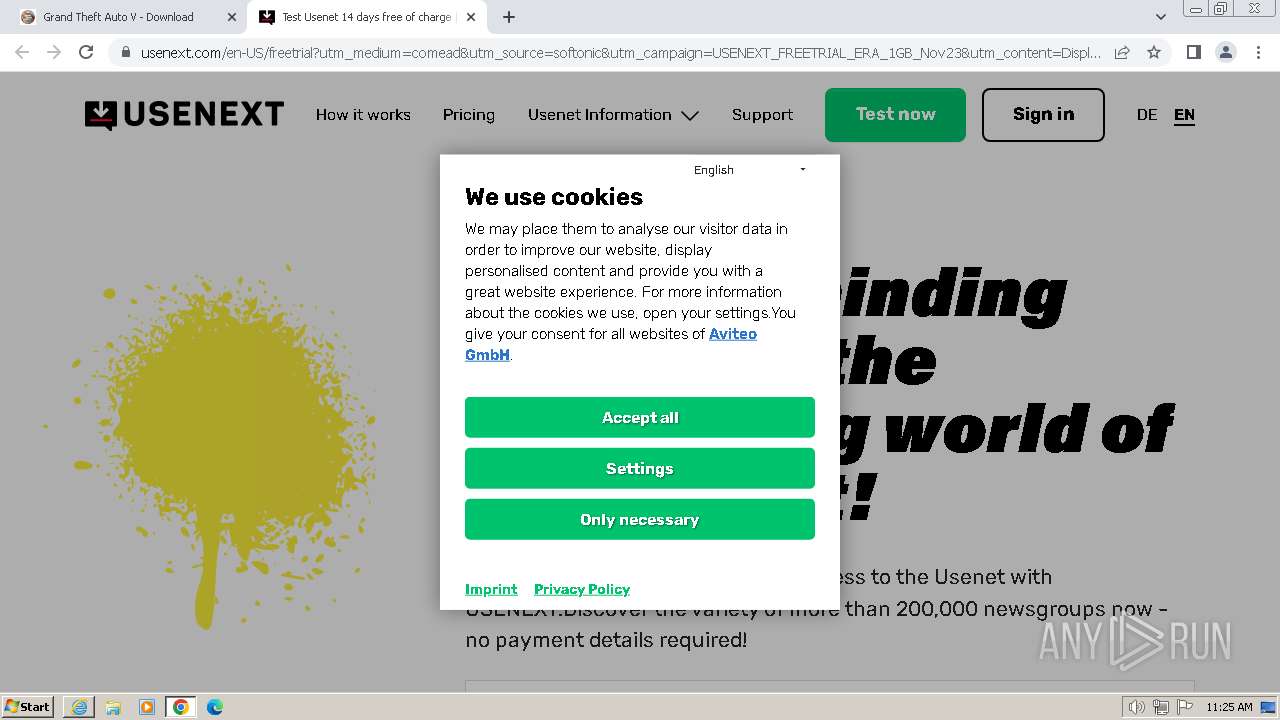Click the action center flag icon

[1184, 707]
